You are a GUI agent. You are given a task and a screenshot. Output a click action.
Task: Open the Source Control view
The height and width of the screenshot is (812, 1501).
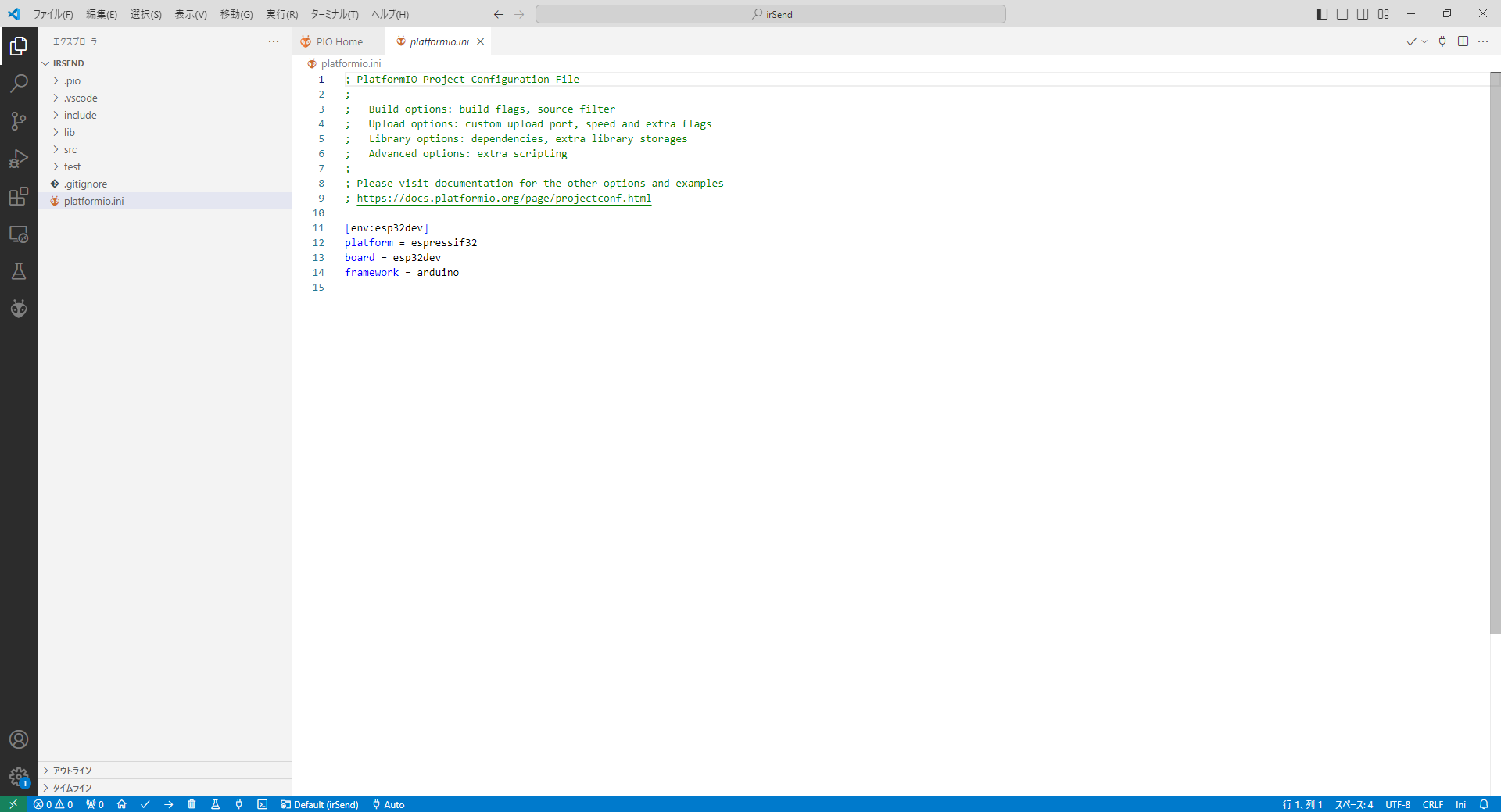[19, 121]
